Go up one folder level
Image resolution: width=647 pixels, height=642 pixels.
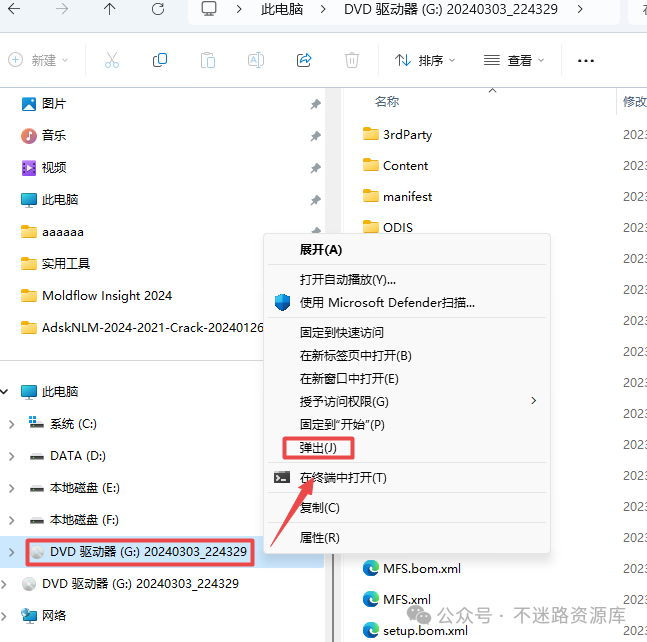click(109, 9)
